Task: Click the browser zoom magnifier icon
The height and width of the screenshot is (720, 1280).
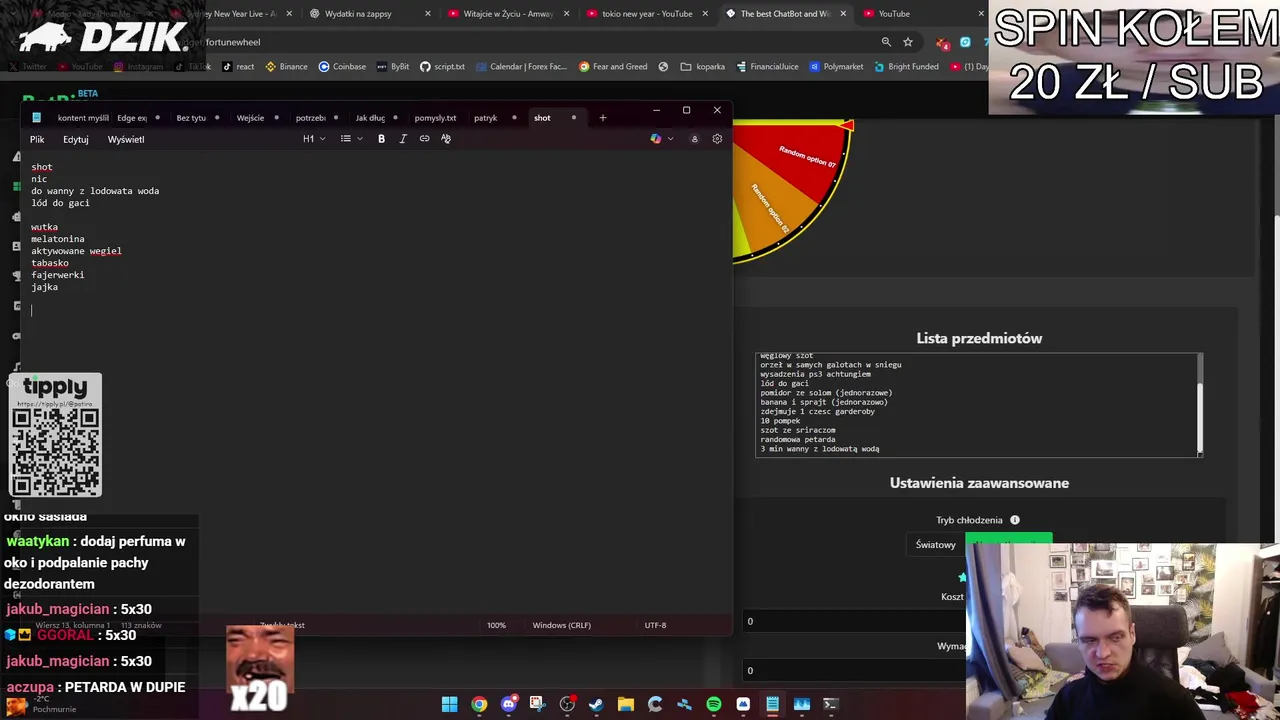Action: (x=886, y=42)
